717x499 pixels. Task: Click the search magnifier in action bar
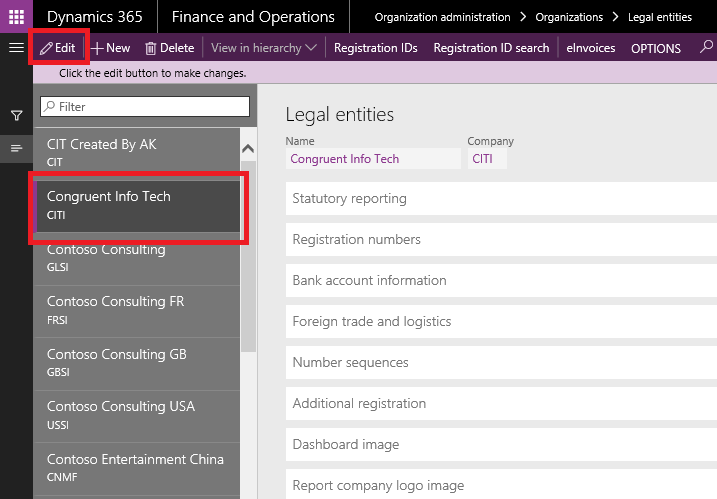click(706, 47)
